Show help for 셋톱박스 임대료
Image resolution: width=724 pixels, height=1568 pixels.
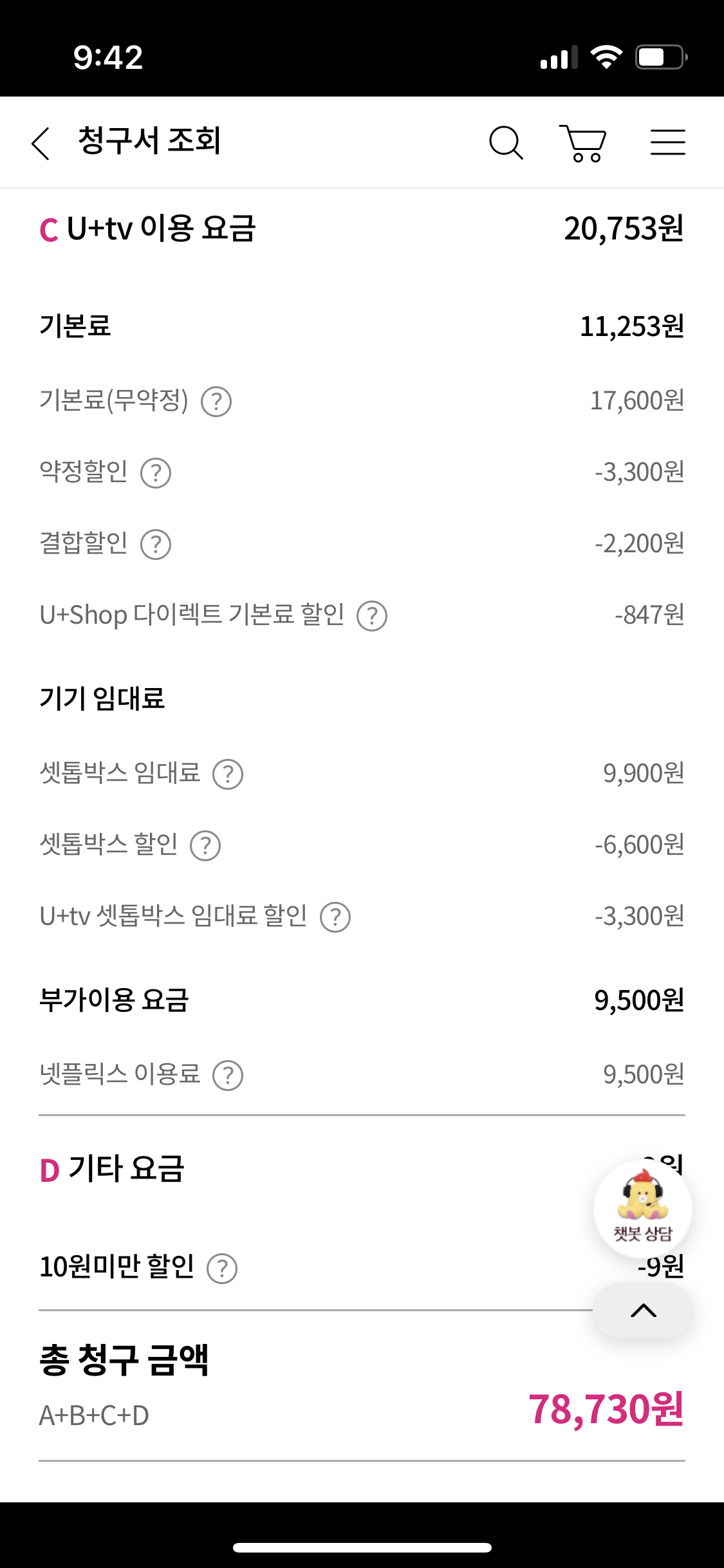tap(228, 774)
